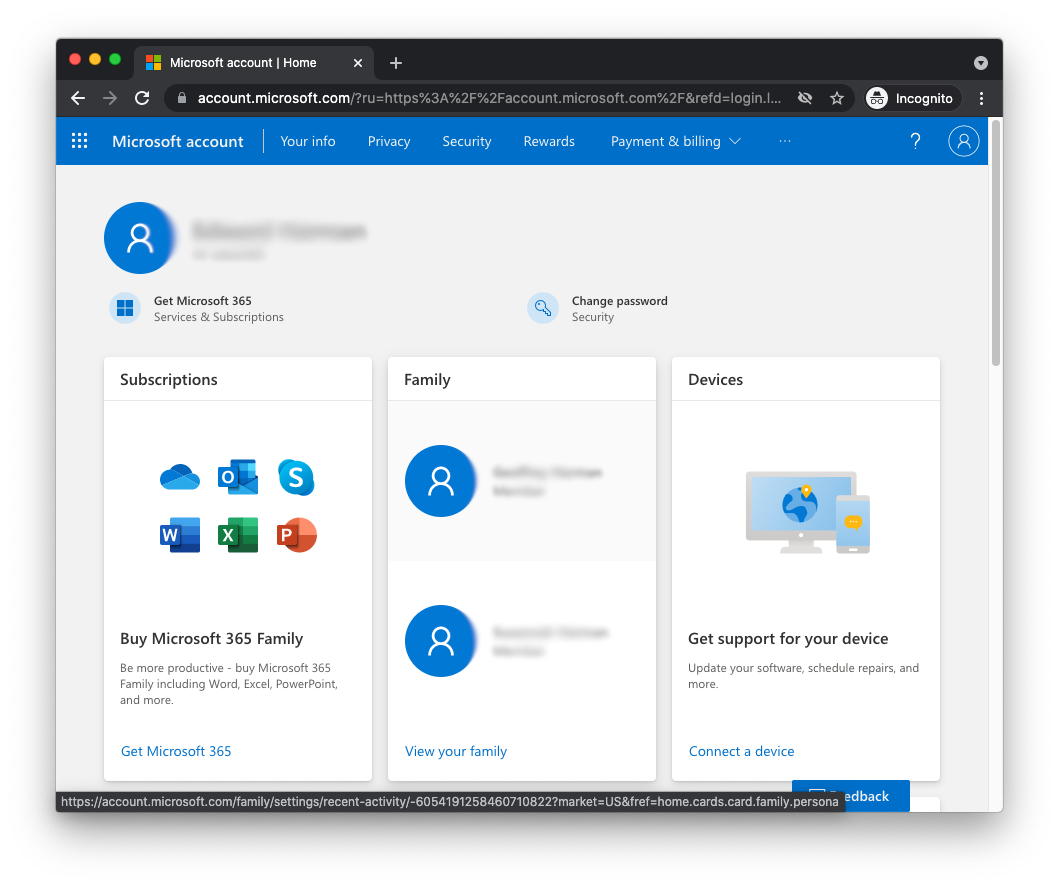Viewport: 1059px width, 886px height.
Task: Open Chrome's three-dot menu
Action: [981, 98]
